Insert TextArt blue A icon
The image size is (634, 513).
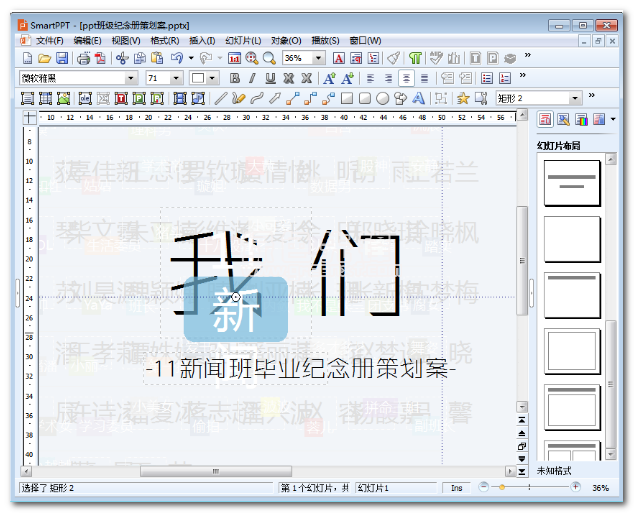(x=418, y=98)
